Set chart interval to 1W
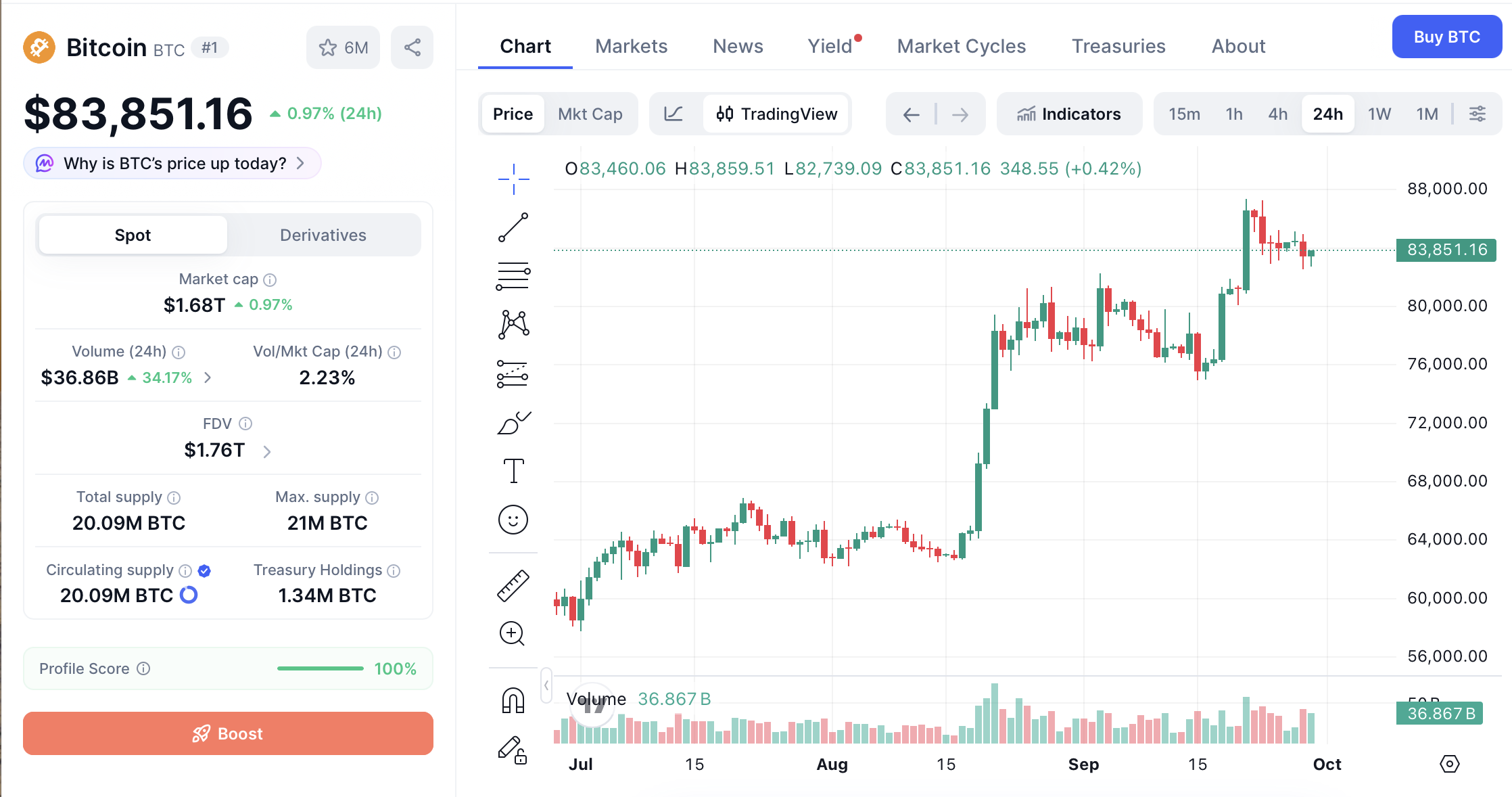The height and width of the screenshot is (797, 1512). tap(1379, 114)
